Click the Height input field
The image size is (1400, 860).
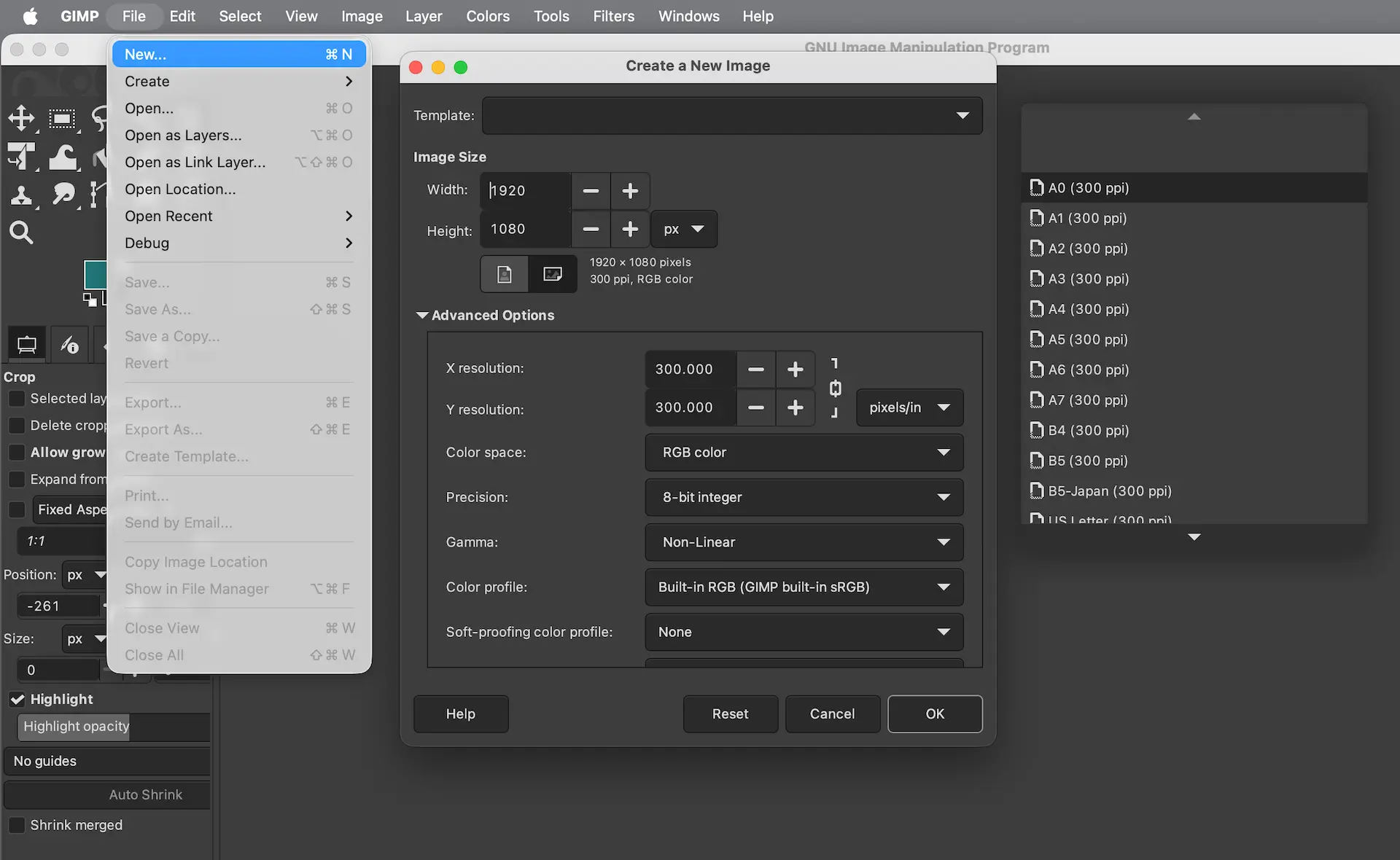[x=525, y=230]
